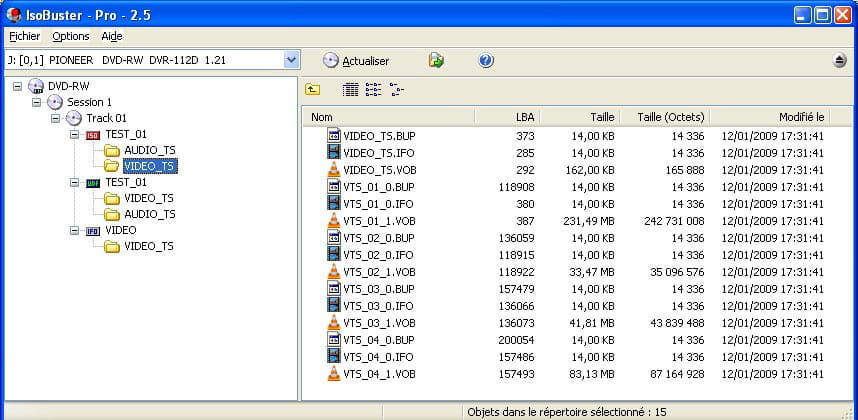Switch to the details grid view icon
Image resolution: width=858 pixels, height=420 pixels.
pyautogui.click(x=350, y=89)
